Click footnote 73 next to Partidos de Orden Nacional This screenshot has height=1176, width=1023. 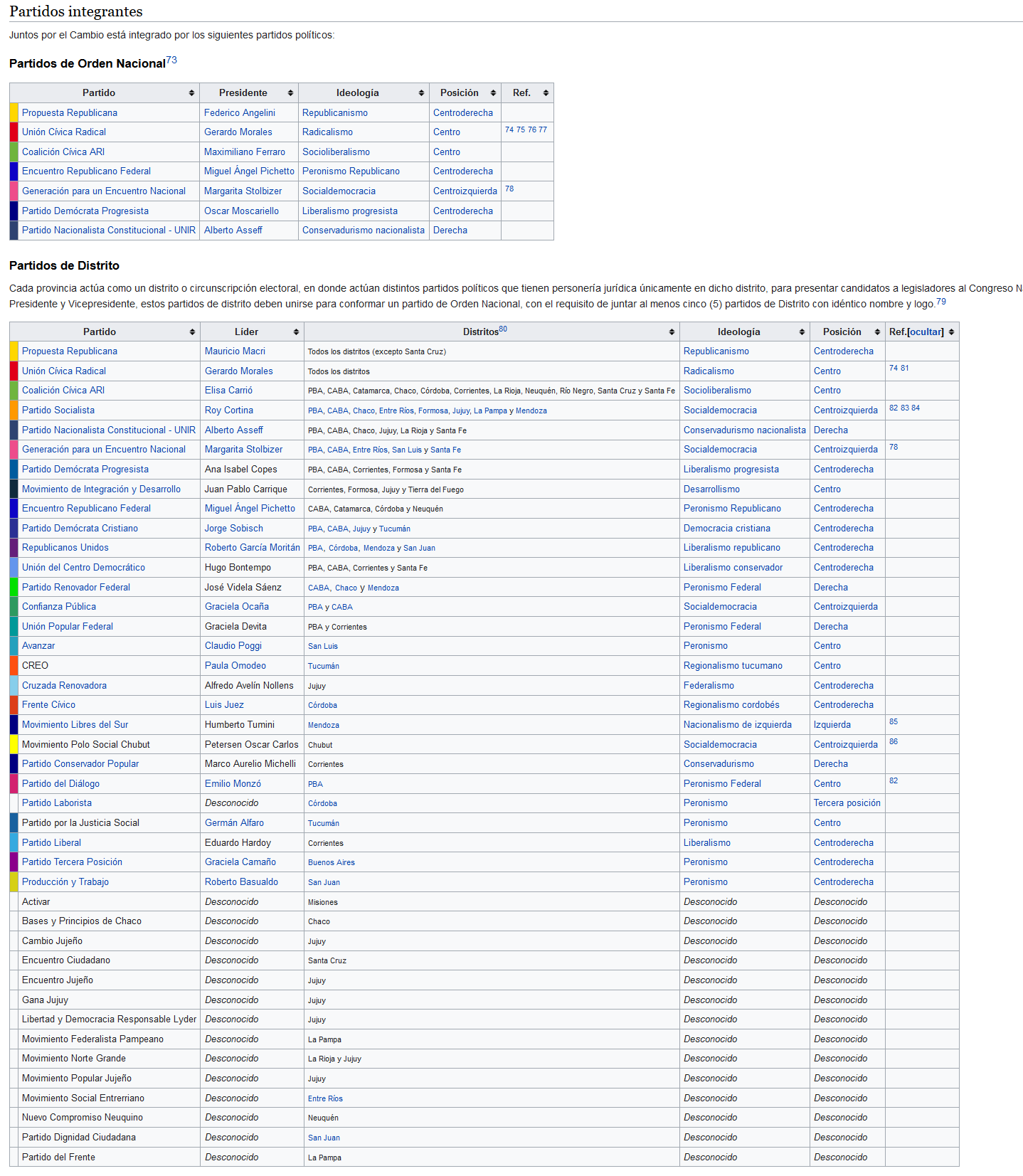click(x=171, y=60)
